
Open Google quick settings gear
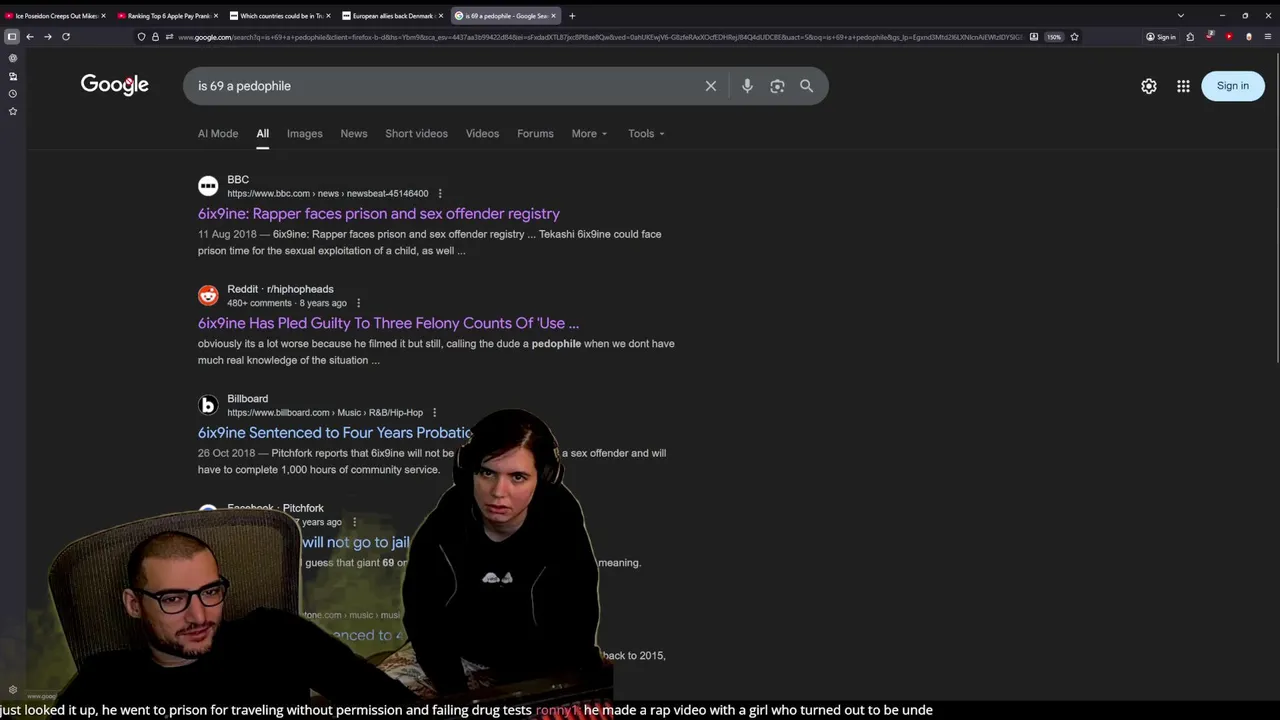pos(1149,86)
